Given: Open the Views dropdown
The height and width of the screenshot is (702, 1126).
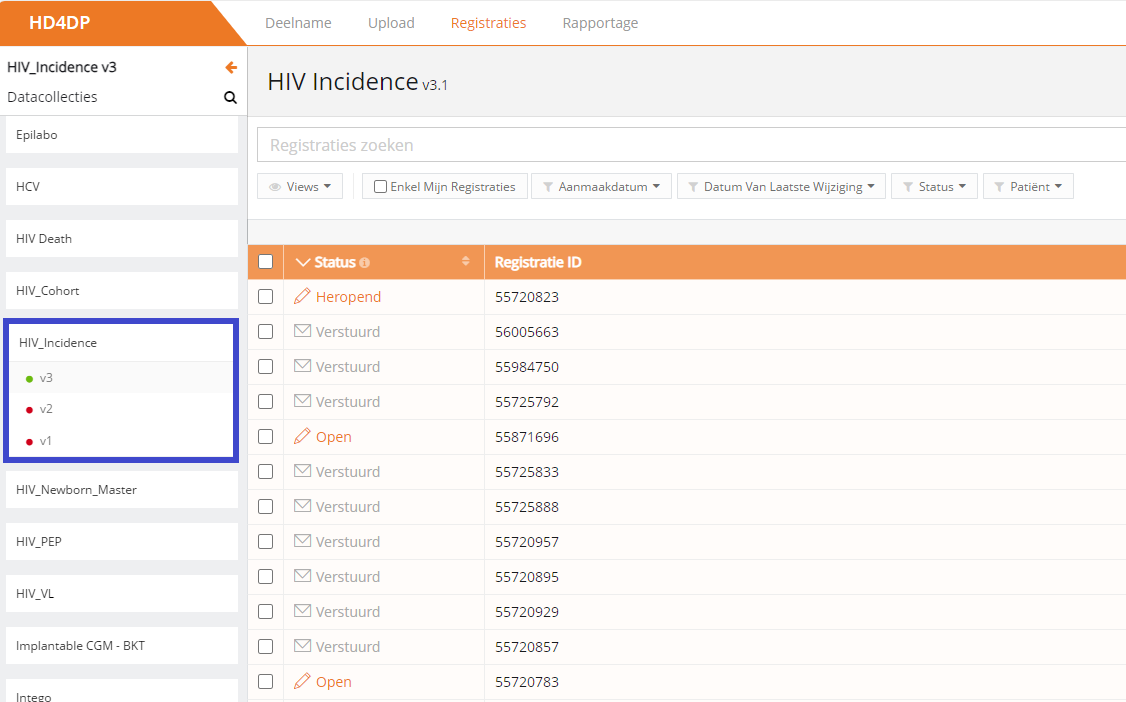Looking at the screenshot, I should click(x=300, y=187).
